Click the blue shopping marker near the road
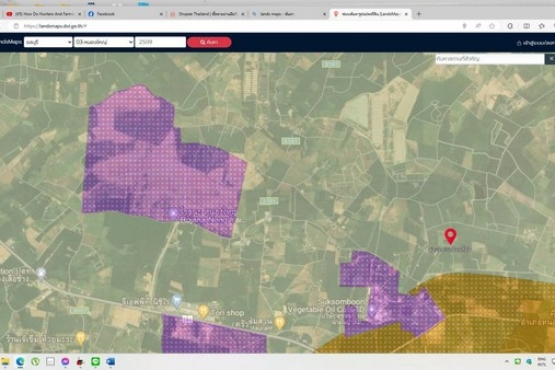Image resolution: width=555 pixels, height=370 pixels. click(177, 301)
